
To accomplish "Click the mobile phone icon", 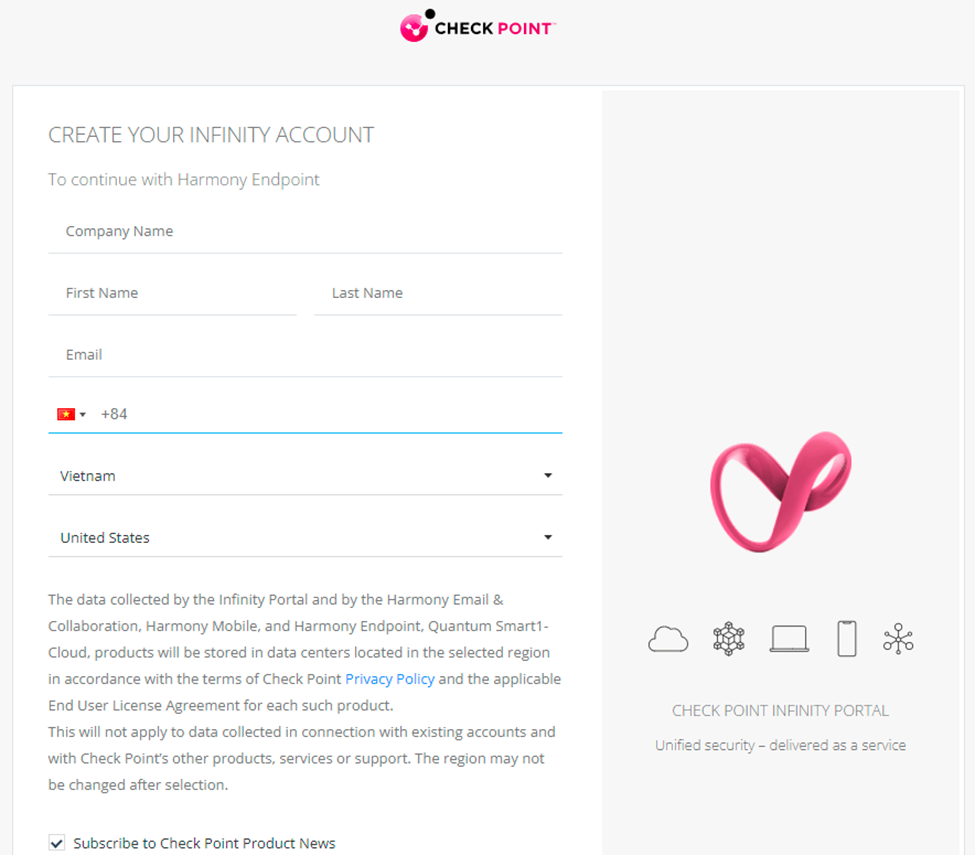I will coord(846,639).
